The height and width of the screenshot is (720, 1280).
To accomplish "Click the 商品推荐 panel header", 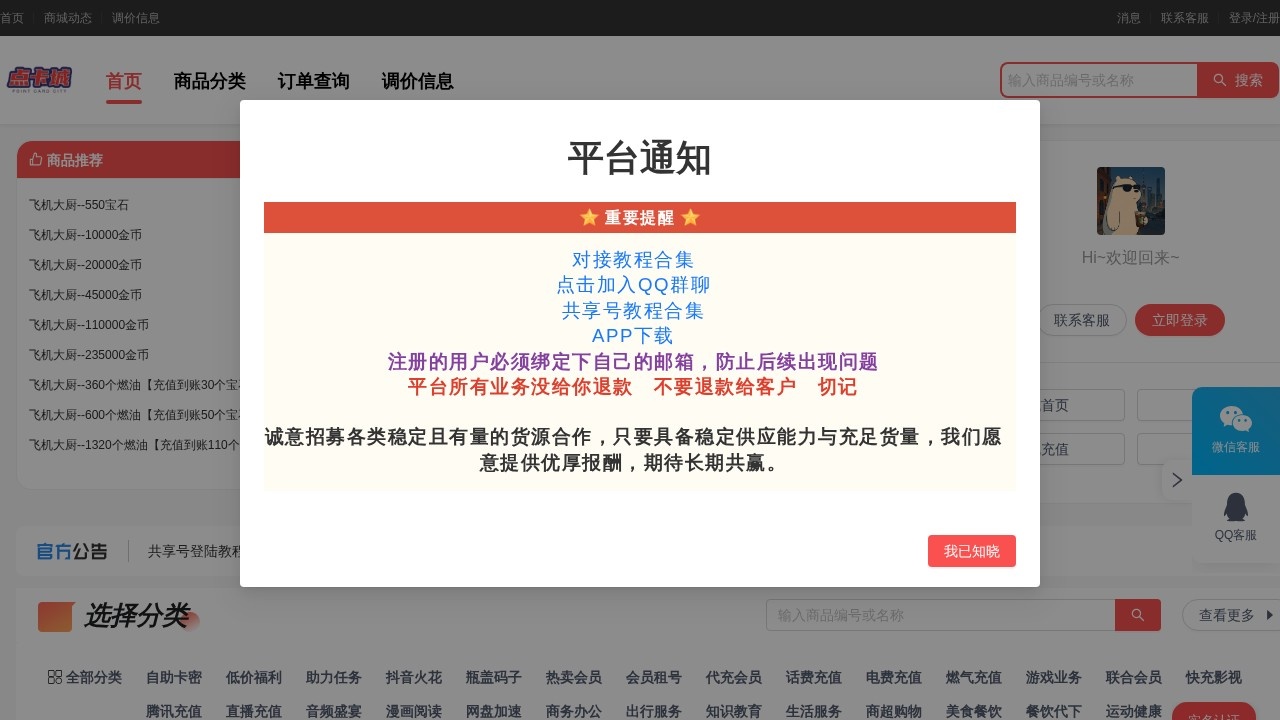I will 128,160.
